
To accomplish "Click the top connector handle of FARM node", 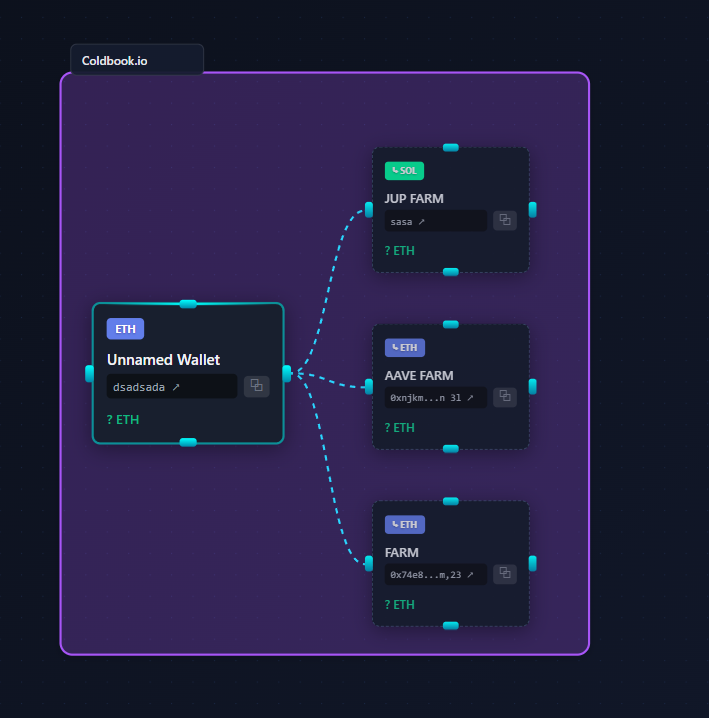I will [451, 501].
